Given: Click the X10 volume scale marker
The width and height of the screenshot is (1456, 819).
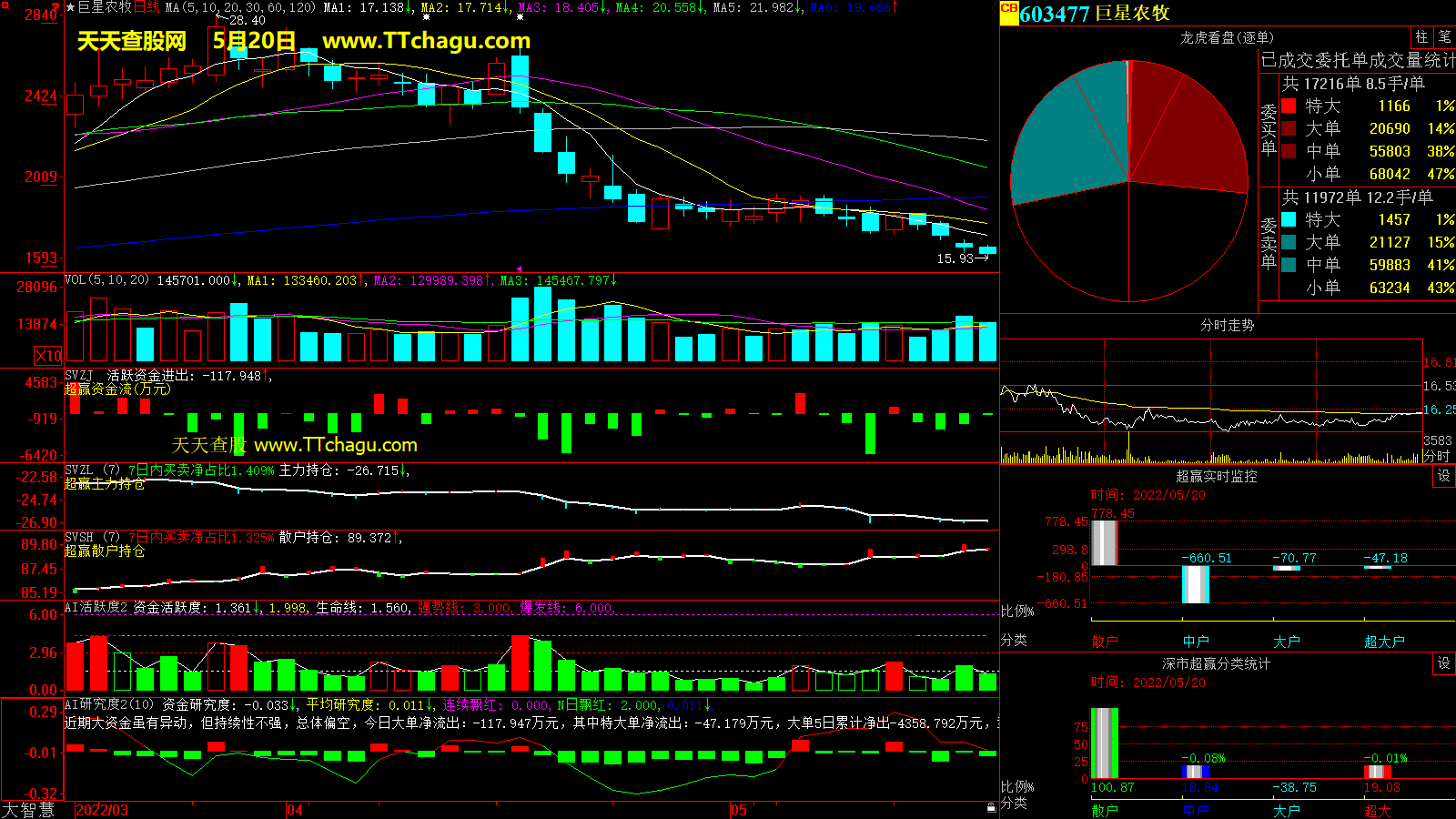Looking at the screenshot, I should pyautogui.click(x=48, y=356).
